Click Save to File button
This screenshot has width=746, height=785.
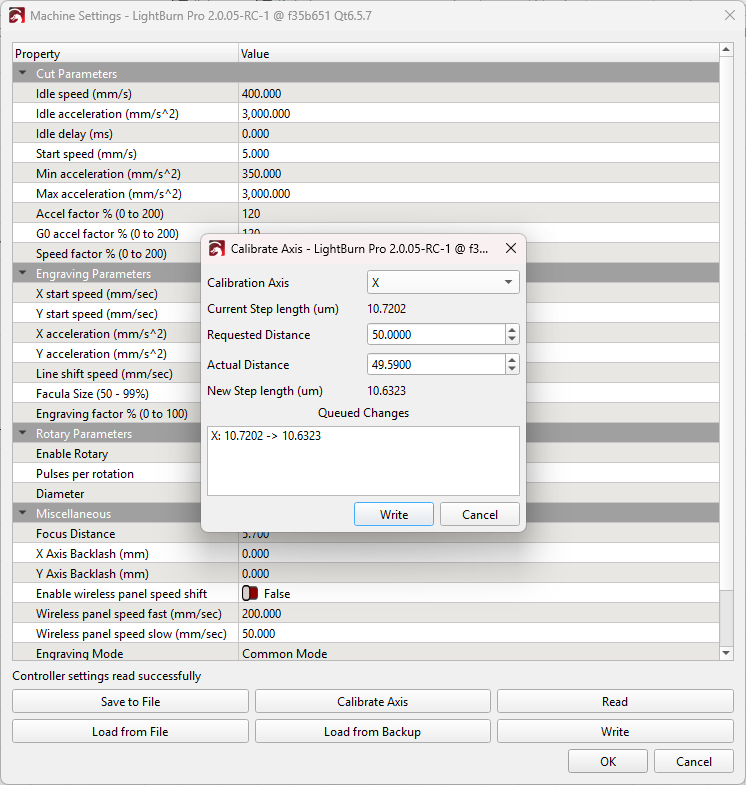coord(130,701)
